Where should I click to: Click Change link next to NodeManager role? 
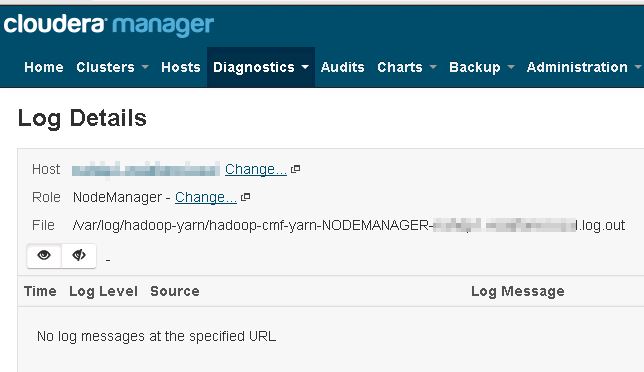pyautogui.click(x=206, y=197)
